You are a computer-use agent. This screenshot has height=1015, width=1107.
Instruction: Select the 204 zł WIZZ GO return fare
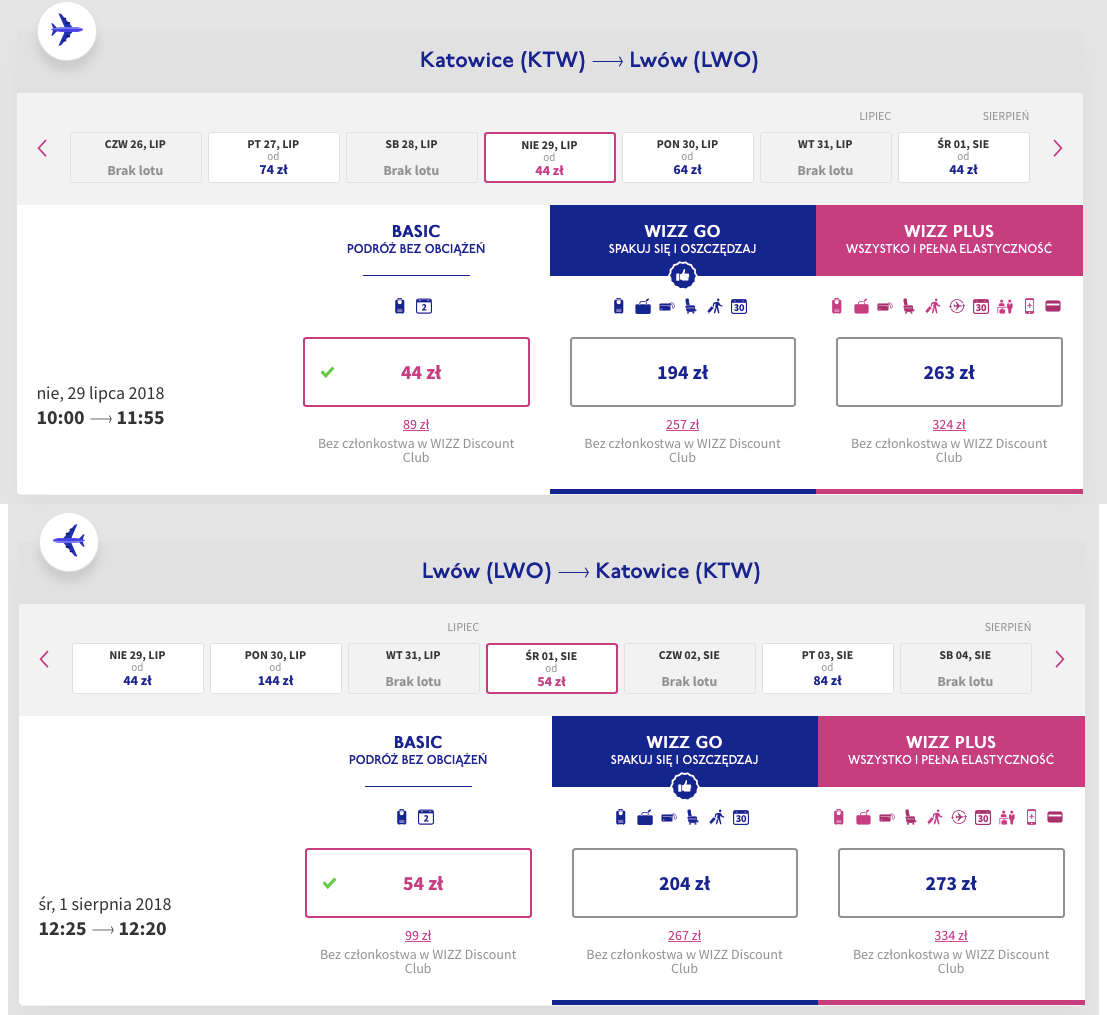685,883
